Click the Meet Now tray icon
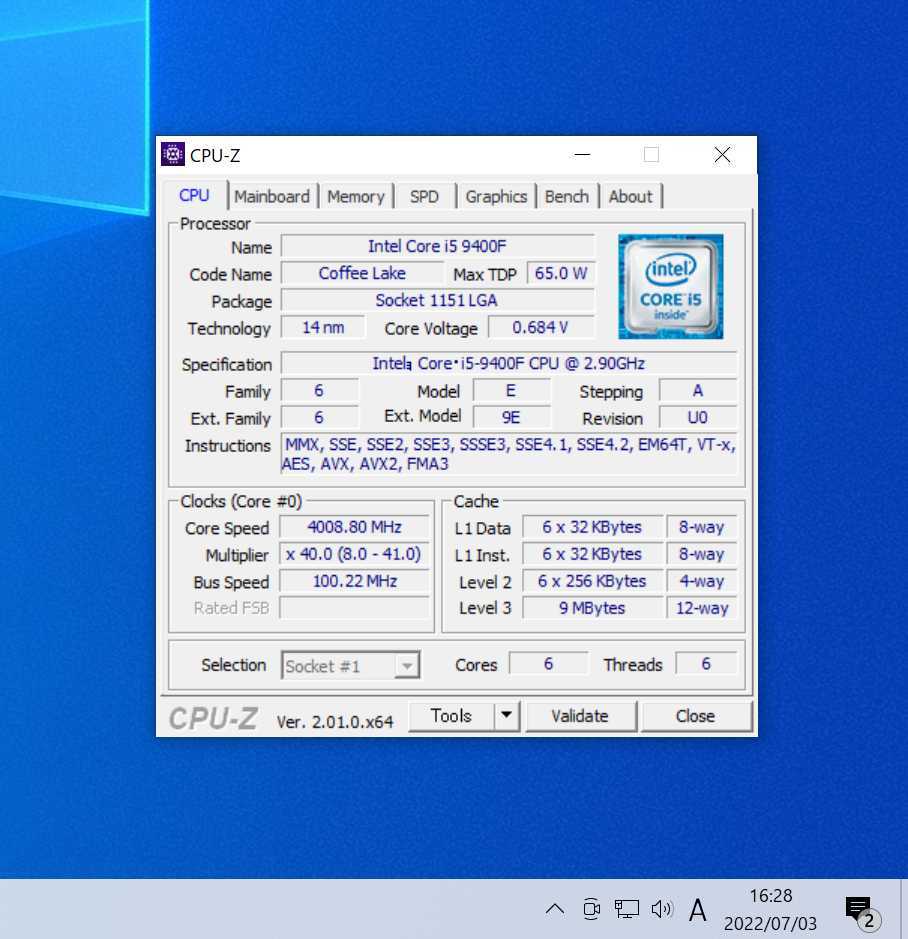908x939 pixels. coord(591,909)
